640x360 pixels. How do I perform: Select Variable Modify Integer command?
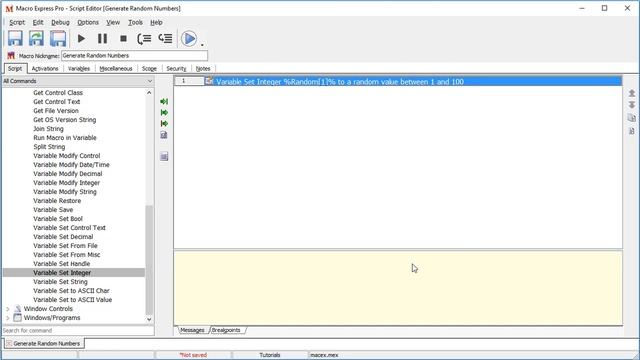point(67,183)
